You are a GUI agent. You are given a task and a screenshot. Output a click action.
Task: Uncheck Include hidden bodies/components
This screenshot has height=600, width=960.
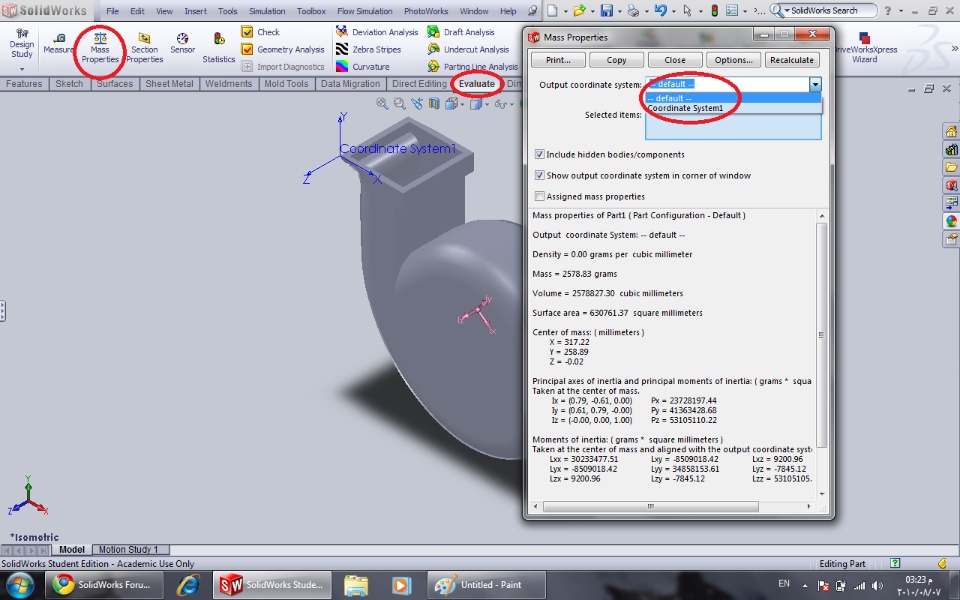click(539, 154)
